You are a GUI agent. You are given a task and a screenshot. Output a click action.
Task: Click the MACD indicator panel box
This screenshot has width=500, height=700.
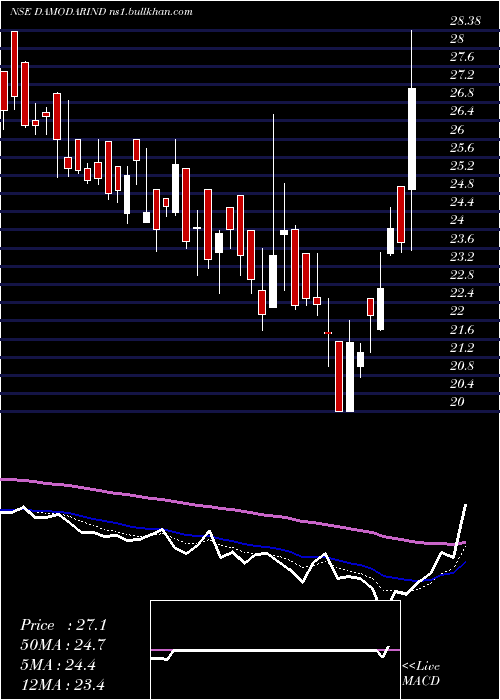coord(275,650)
